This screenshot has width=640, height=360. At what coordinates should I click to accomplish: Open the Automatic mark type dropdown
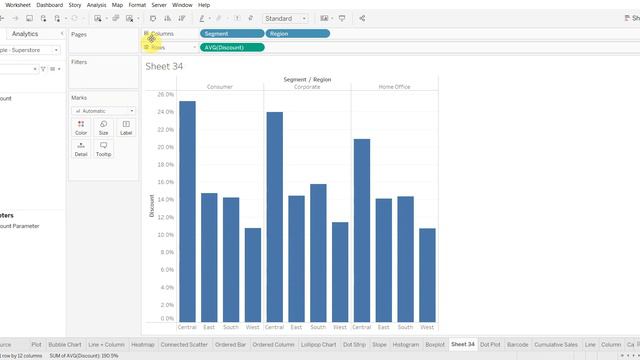[x=103, y=111]
